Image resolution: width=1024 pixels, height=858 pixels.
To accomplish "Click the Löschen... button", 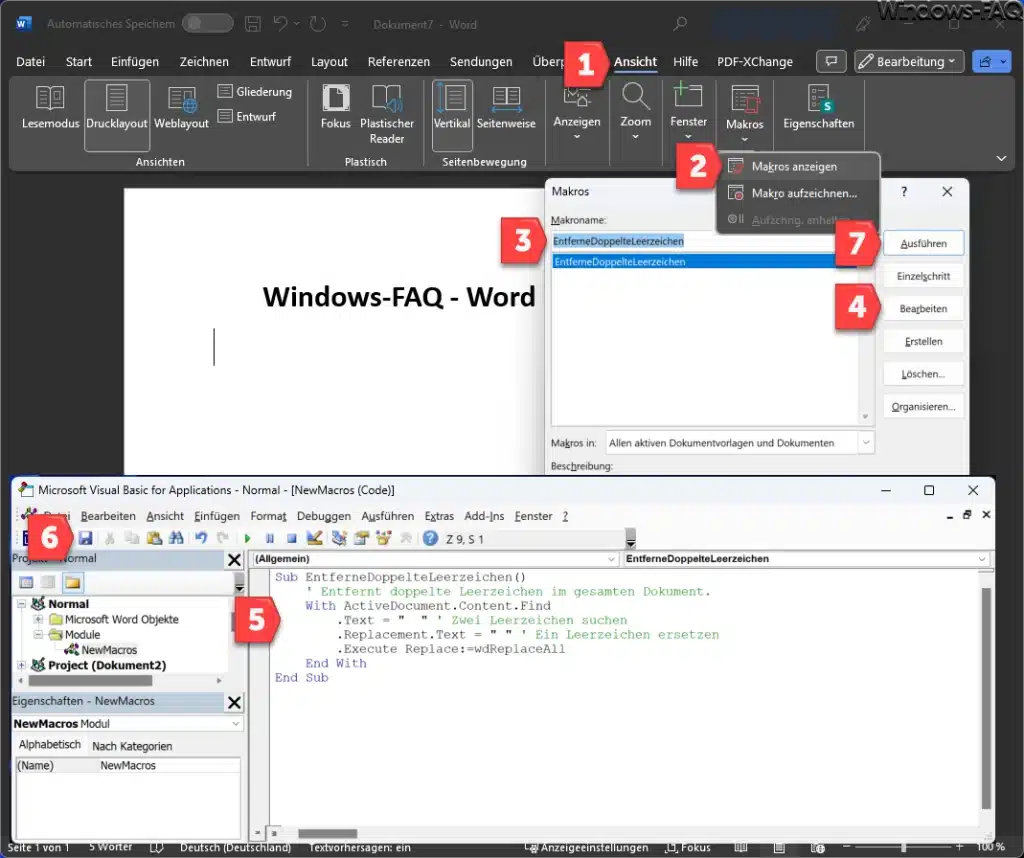I will (923, 374).
